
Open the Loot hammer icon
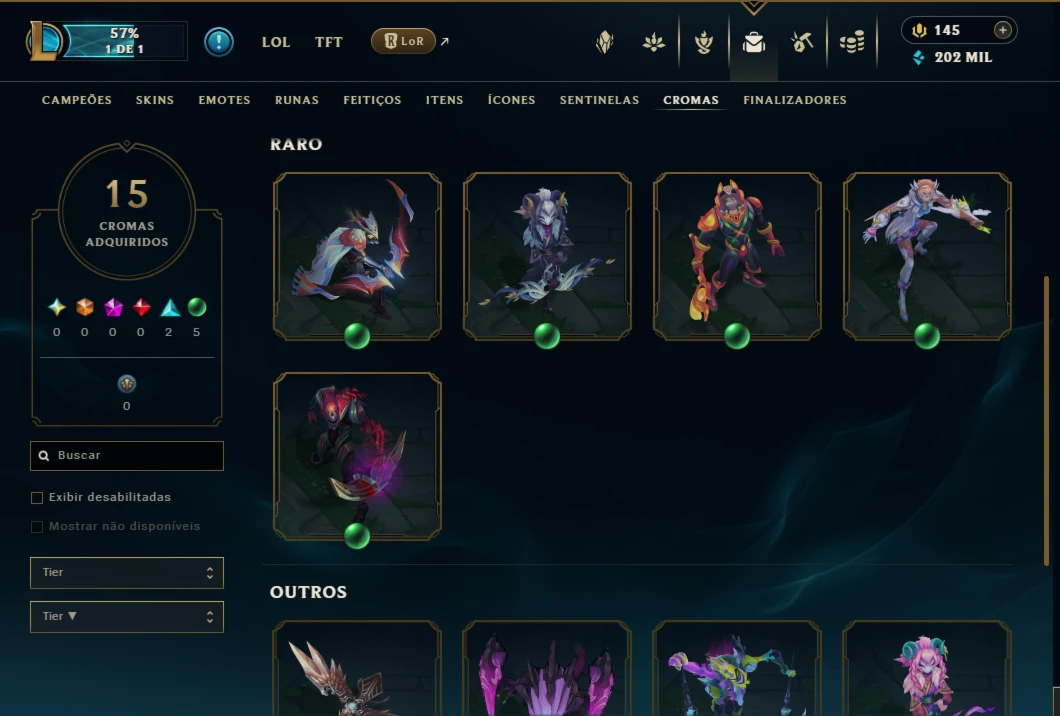(802, 43)
